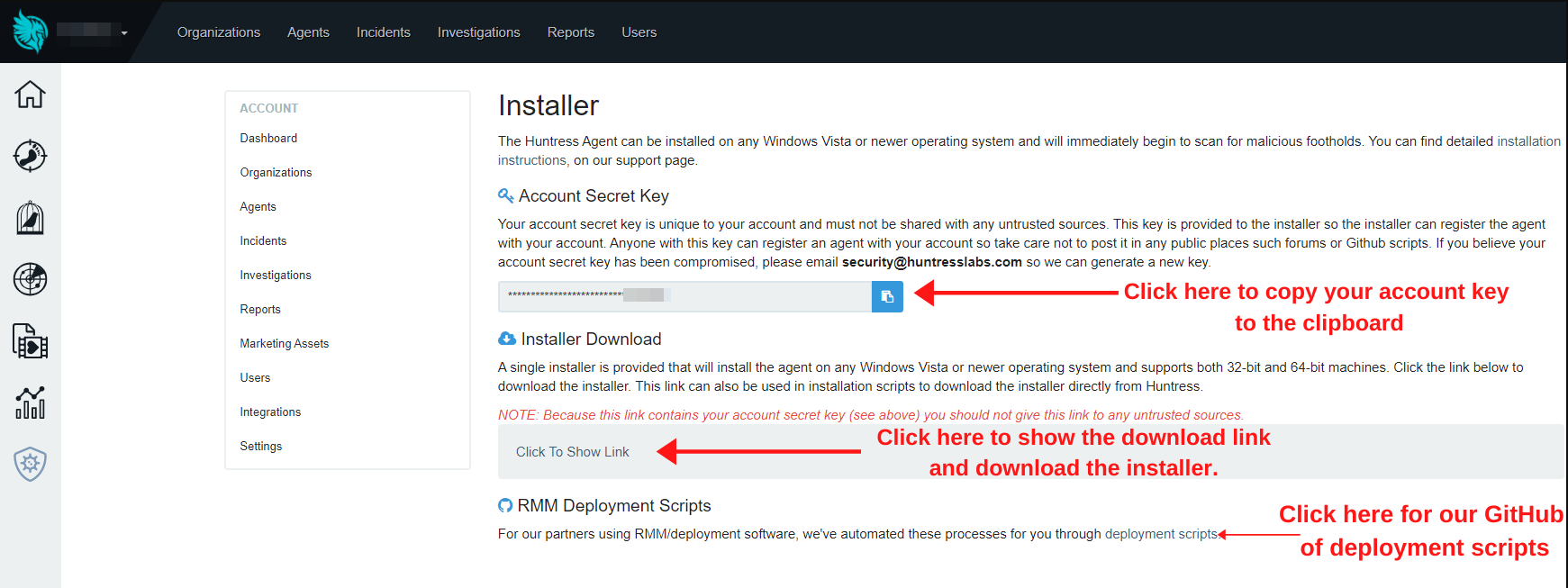Click the Account Secret Key heading text
This screenshot has width=1568, height=588.
click(594, 195)
